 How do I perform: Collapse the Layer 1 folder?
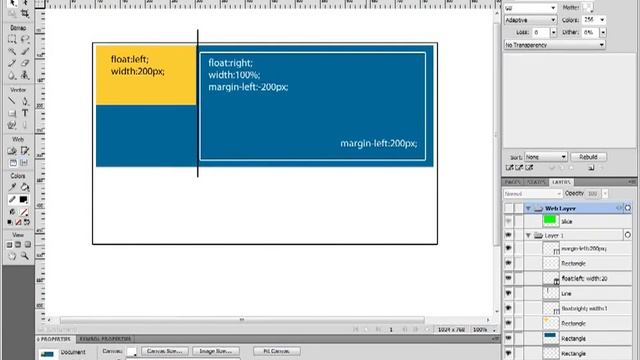[x=528, y=236]
